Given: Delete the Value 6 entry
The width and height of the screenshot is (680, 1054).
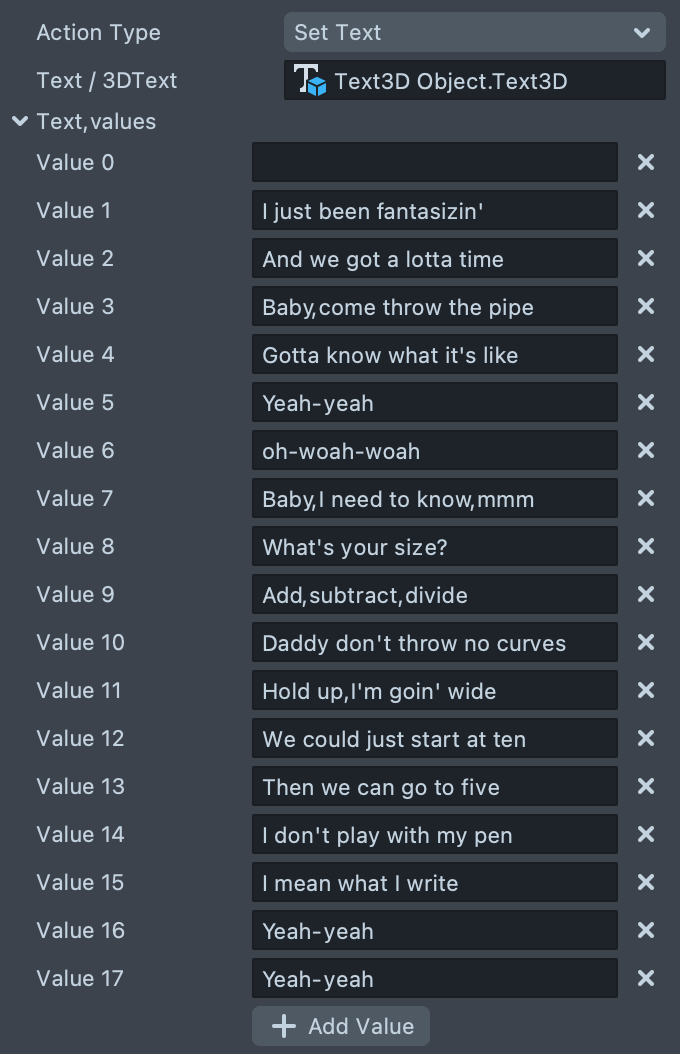Looking at the screenshot, I should tap(646, 450).
